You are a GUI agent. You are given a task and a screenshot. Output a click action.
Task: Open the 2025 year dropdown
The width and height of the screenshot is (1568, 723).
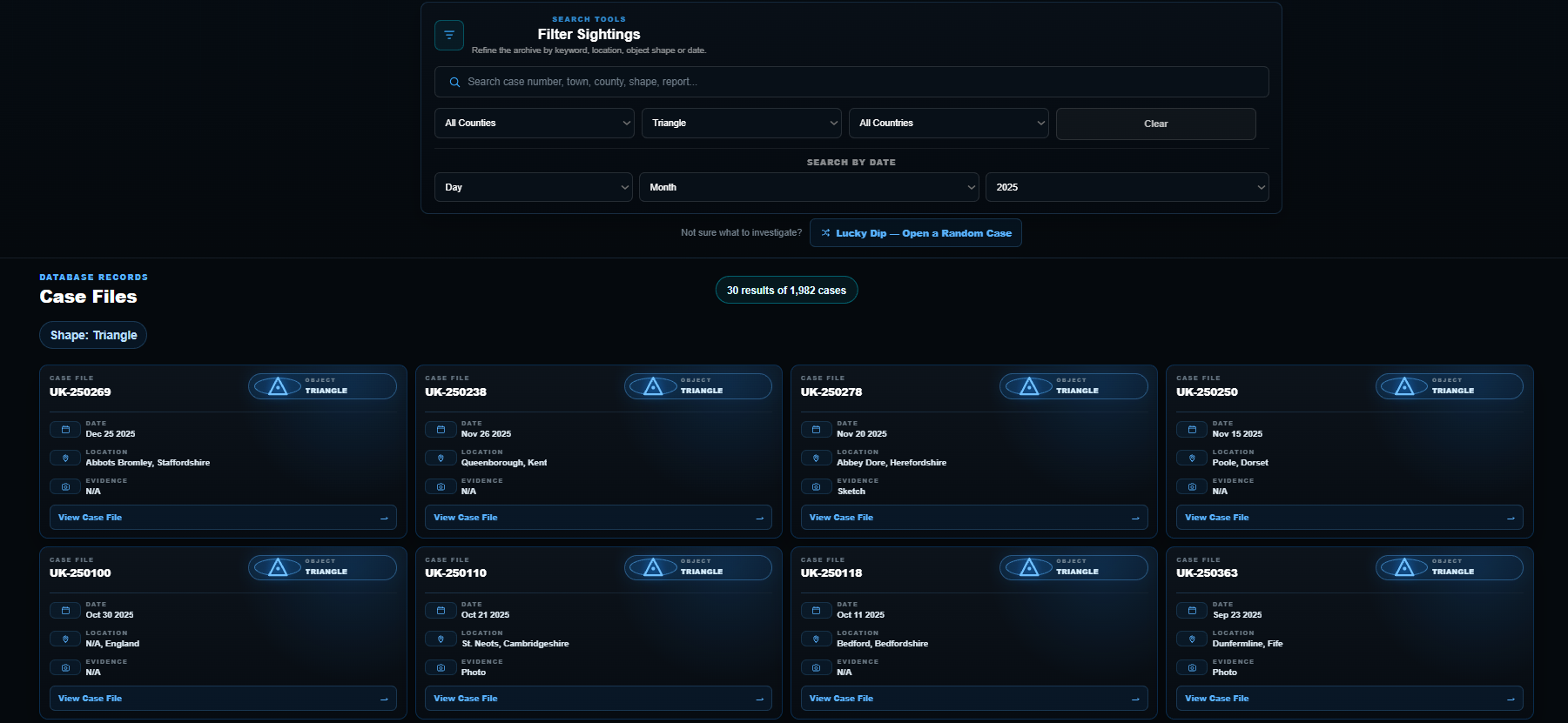pos(1127,187)
